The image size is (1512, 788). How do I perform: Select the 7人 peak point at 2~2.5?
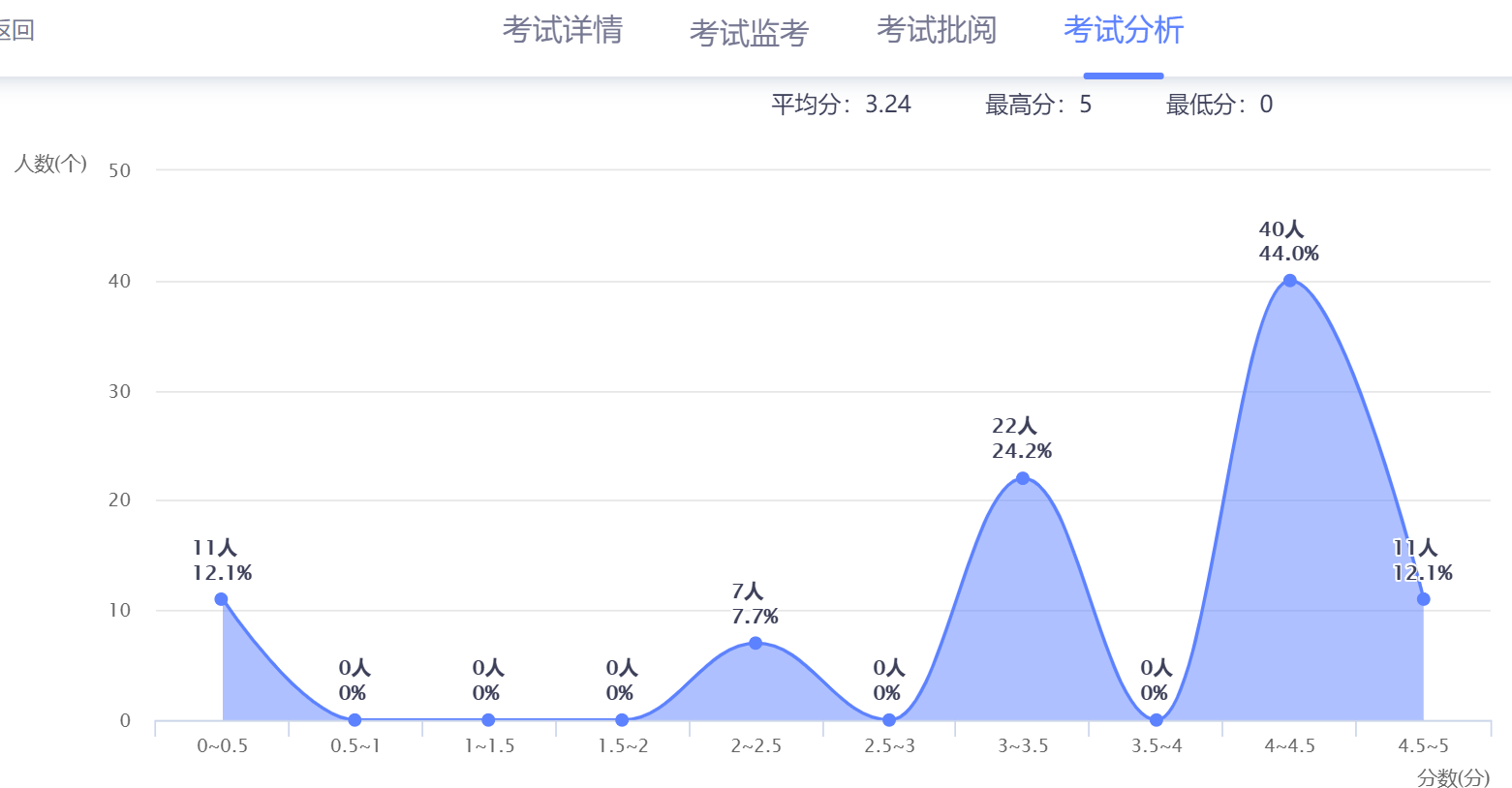click(x=756, y=643)
